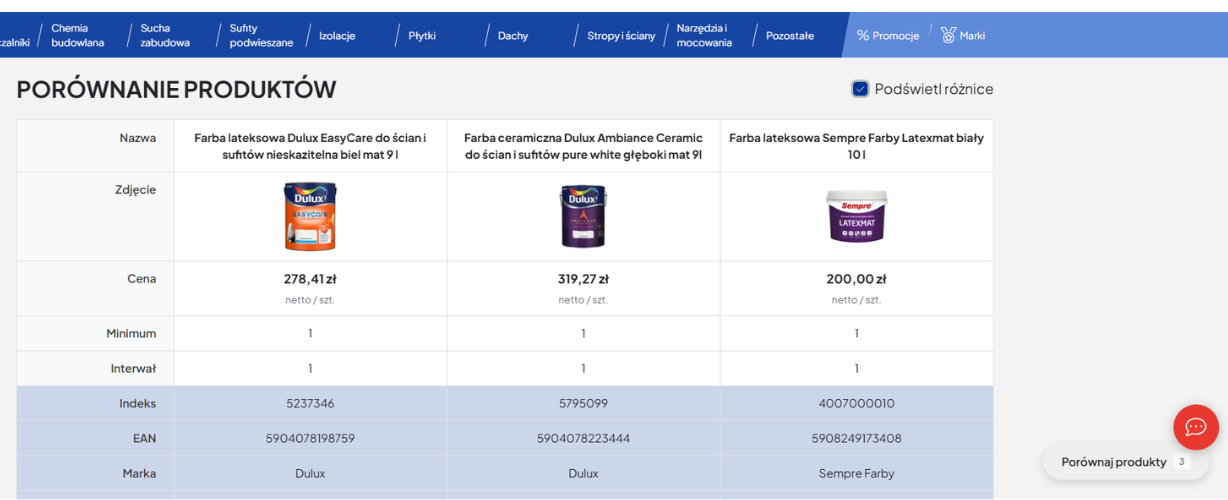The image size is (1228, 500).
Task: Open the Dulux Ambiance Ceramic paint image
Action: (583, 216)
